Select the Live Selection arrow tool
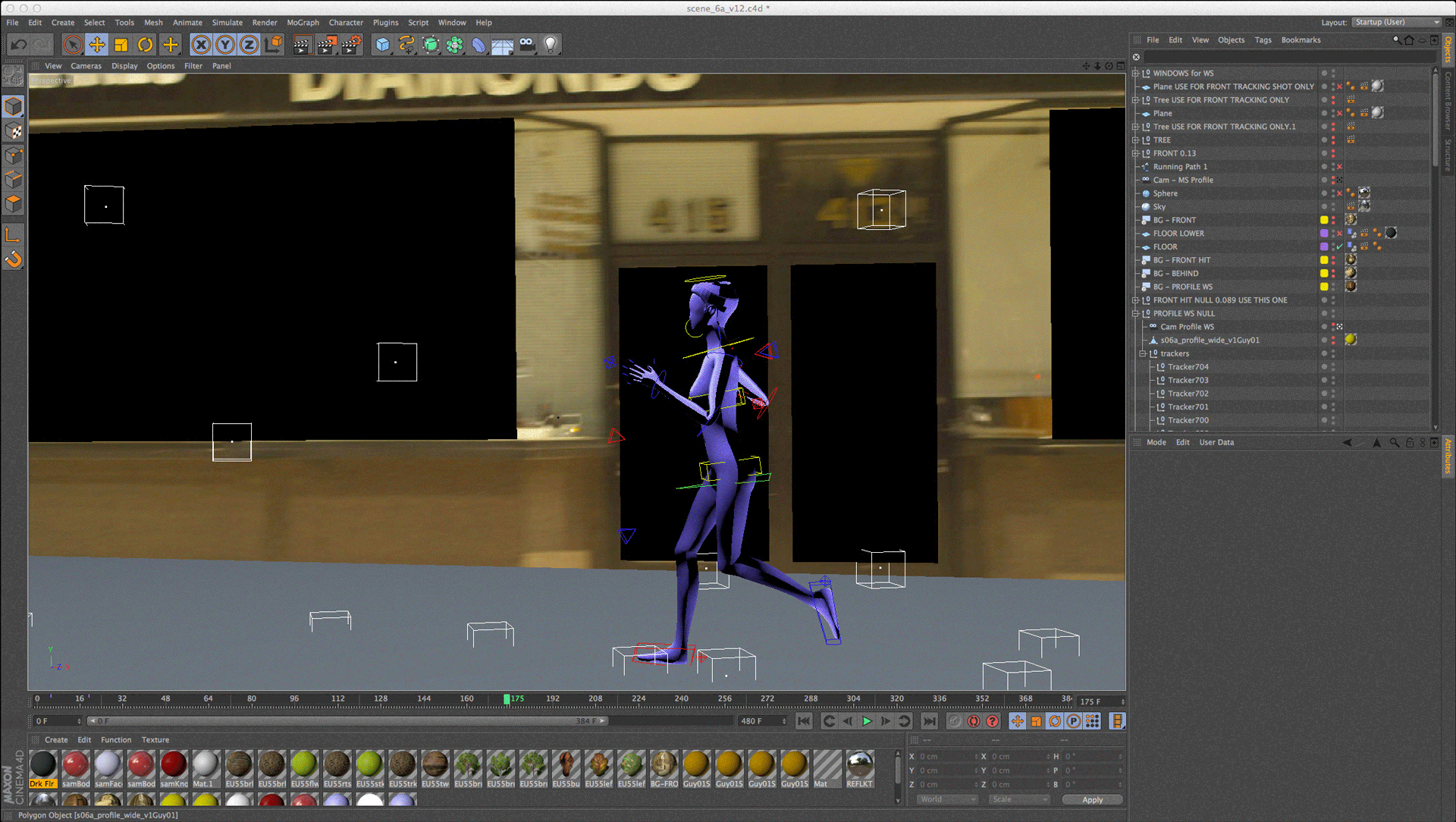1456x822 pixels. 73,45
